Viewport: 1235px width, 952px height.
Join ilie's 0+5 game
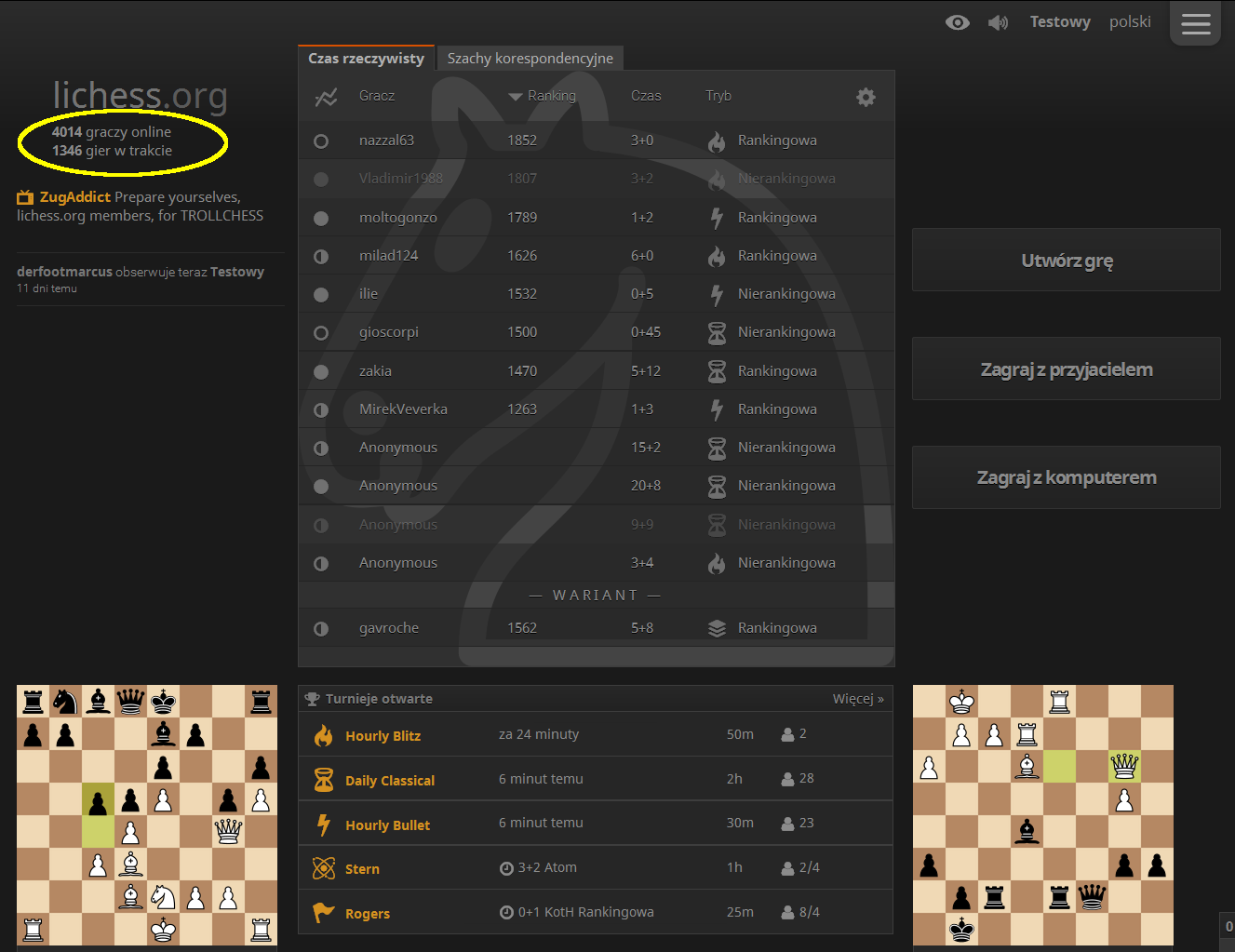(597, 294)
